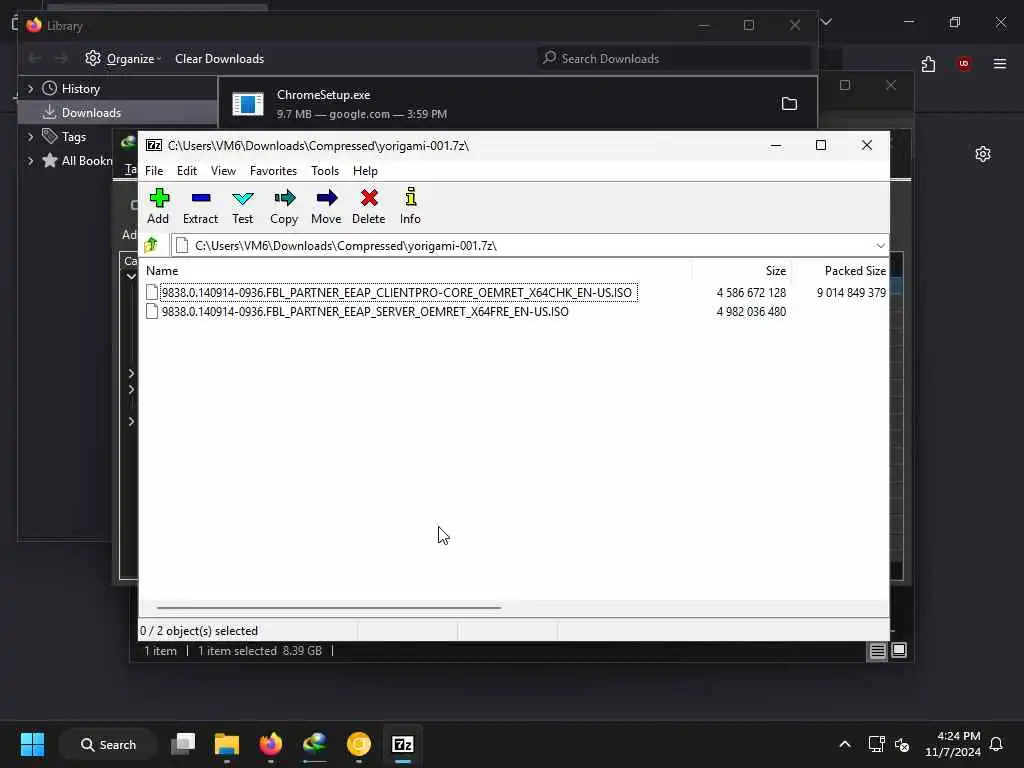The width and height of the screenshot is (1024, 768).
Task: Open the Tools menu in 7-Zip
Action: tap(325, 170)
